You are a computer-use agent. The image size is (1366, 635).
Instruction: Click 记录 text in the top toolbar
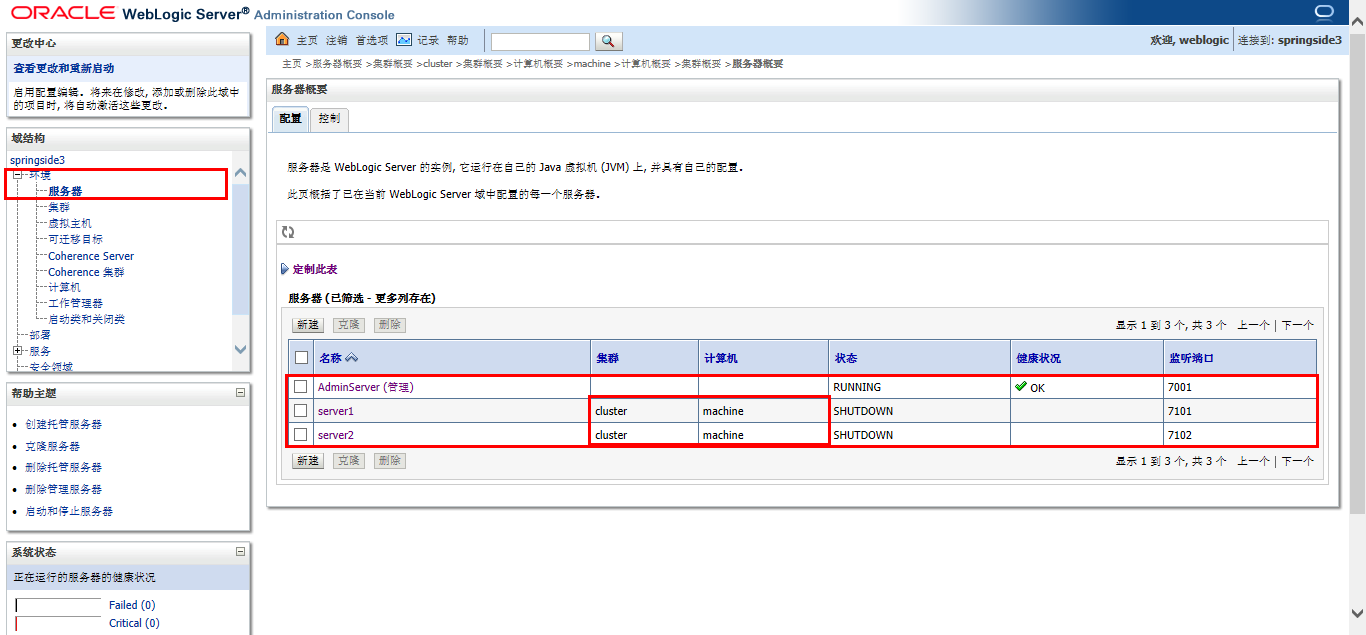tap(428, 41)
